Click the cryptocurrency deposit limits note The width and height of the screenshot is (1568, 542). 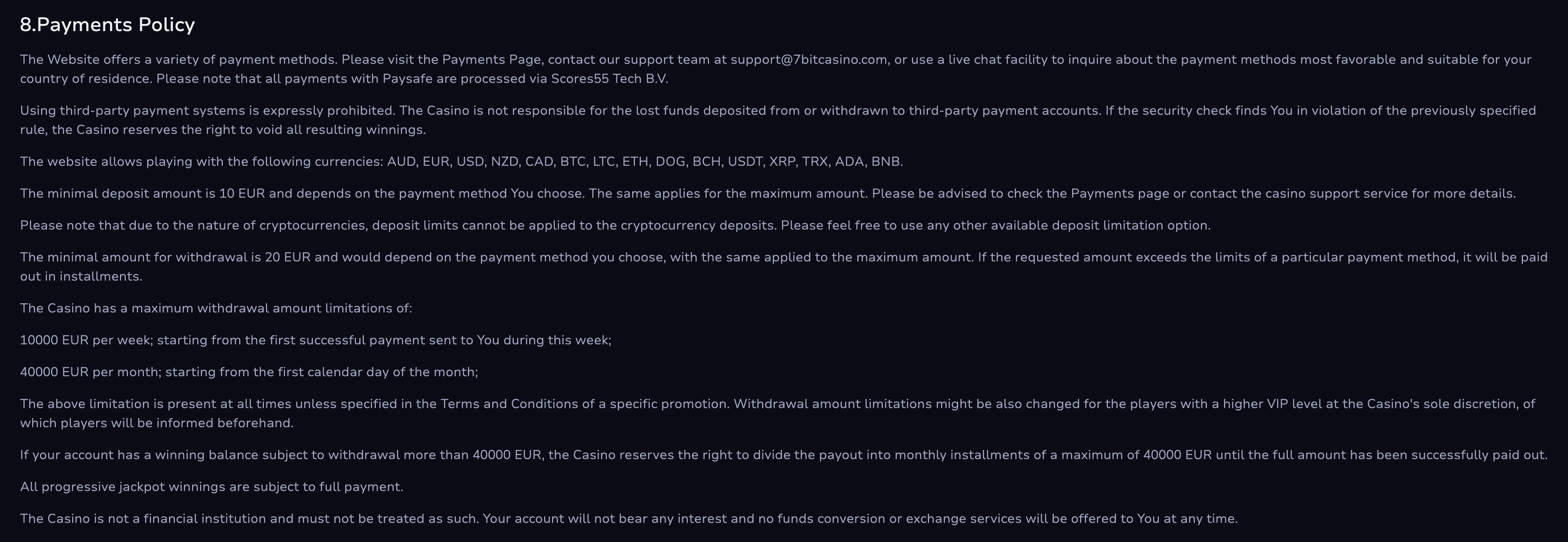point(615,225)
